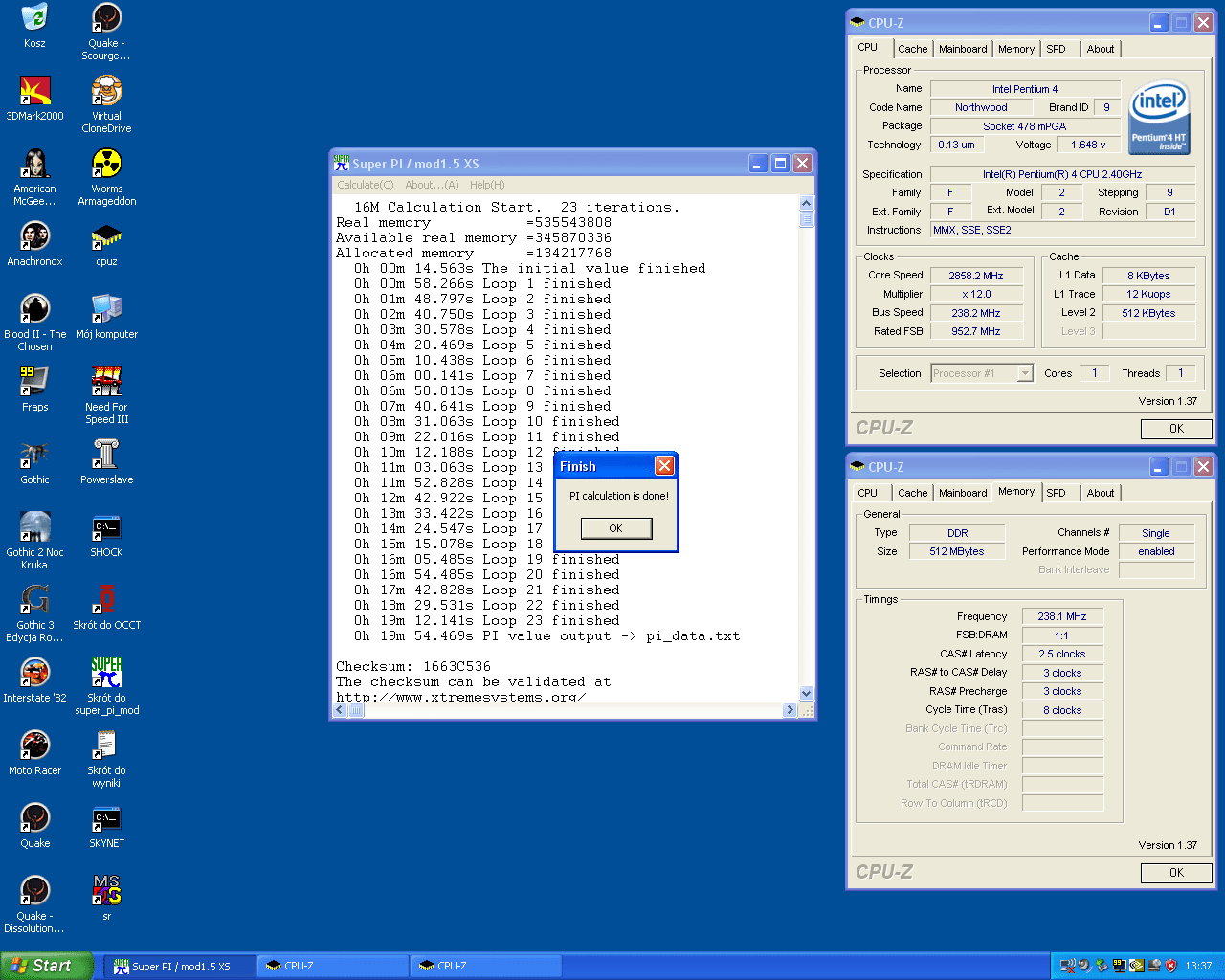
Task: Click Super PI vertical scrollbar up arrow
Action: [x=806, y=203]
